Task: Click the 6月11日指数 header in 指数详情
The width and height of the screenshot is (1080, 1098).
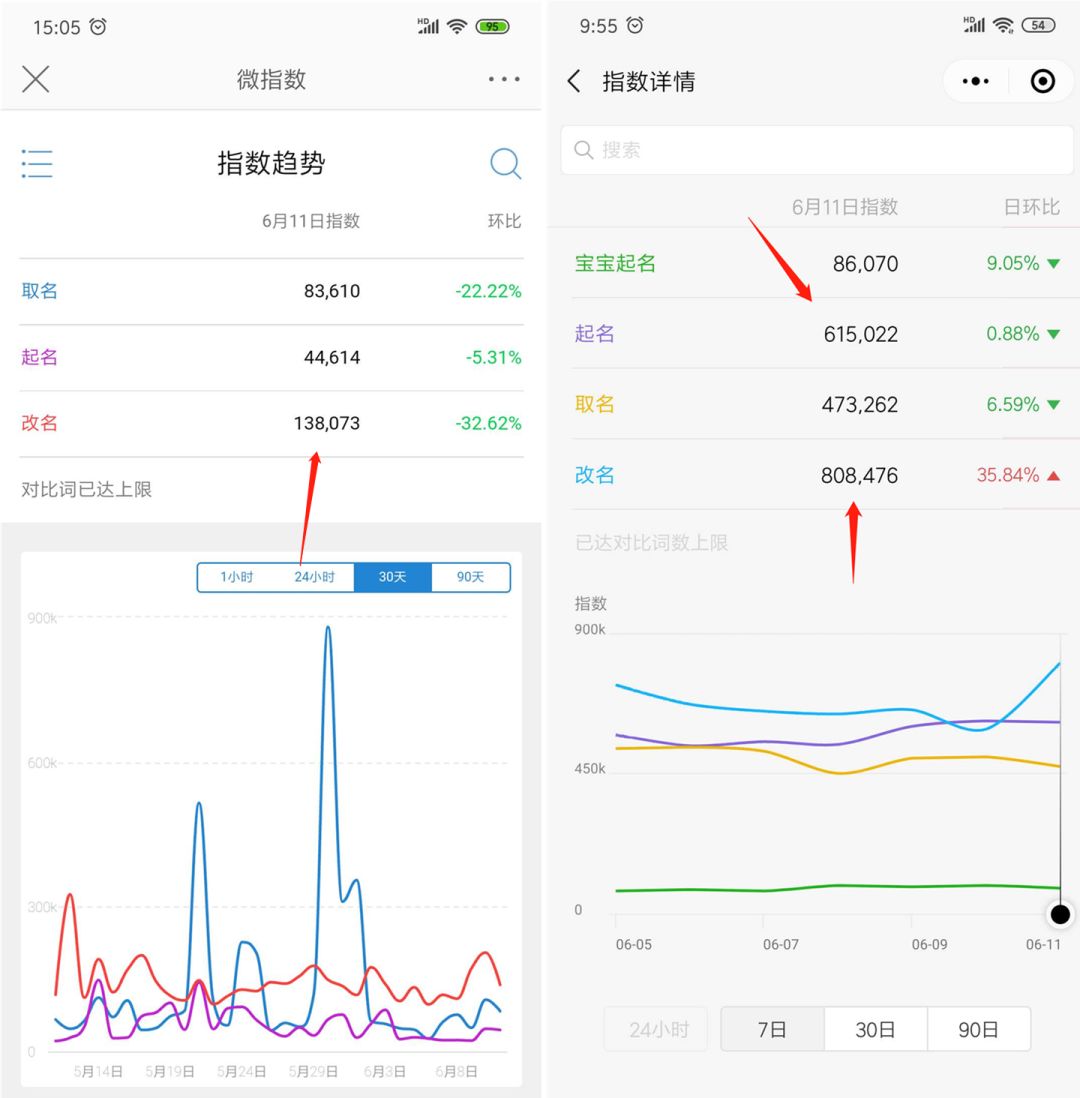Action: (845, 207)
